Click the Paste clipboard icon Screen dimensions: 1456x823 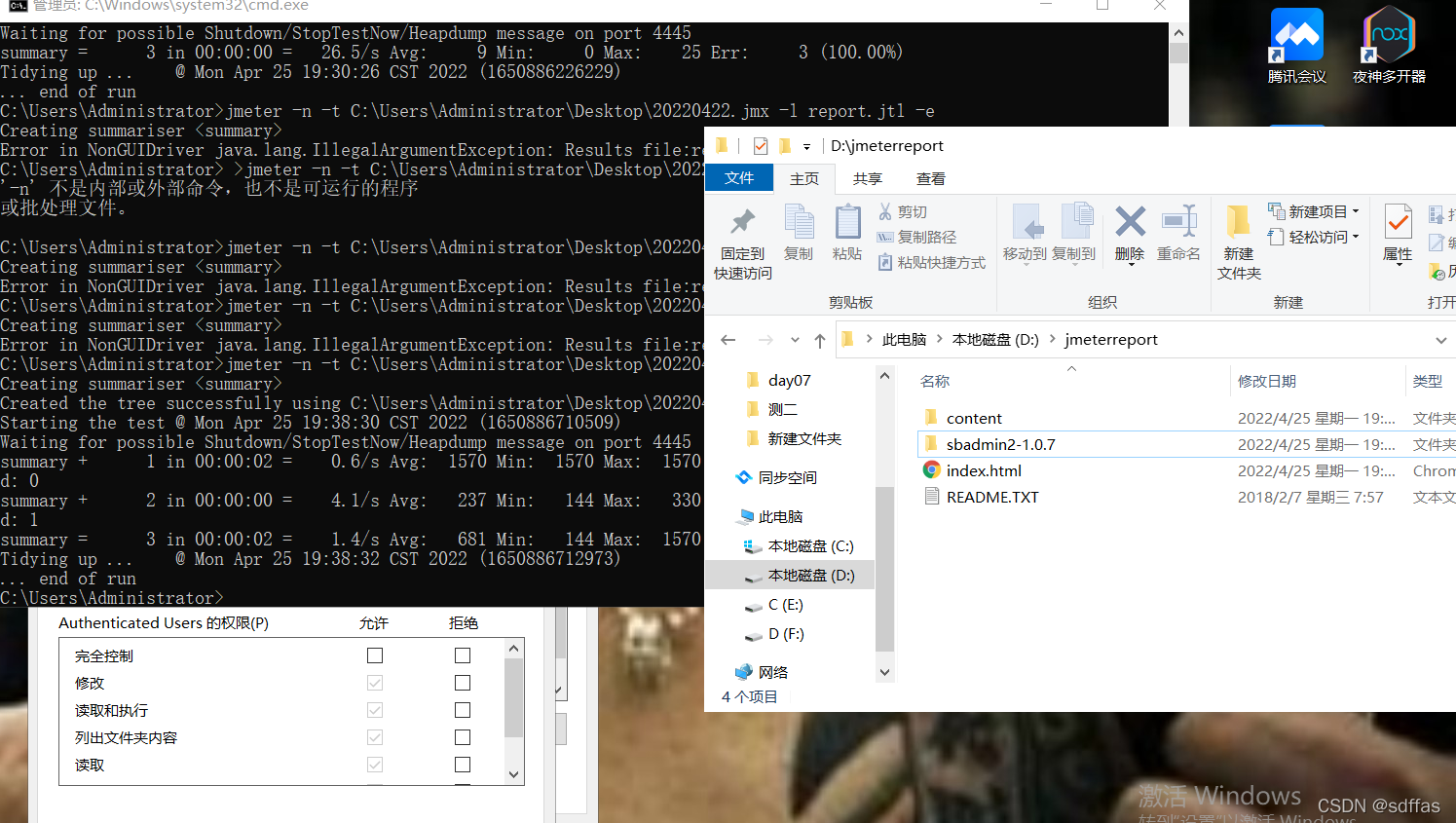click(x=847, y=222)
